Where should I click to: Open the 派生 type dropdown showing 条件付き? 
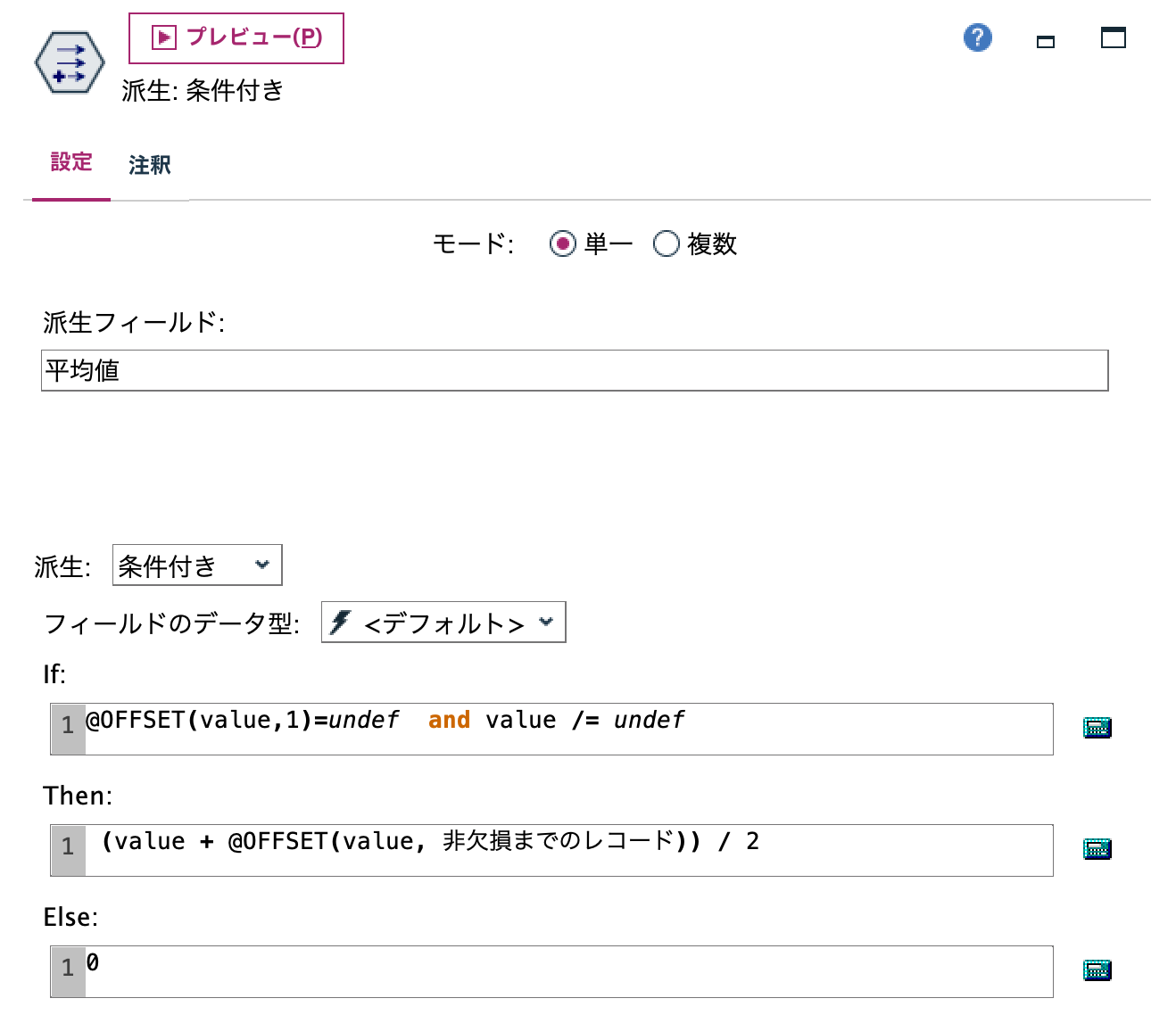click(196, 565)
